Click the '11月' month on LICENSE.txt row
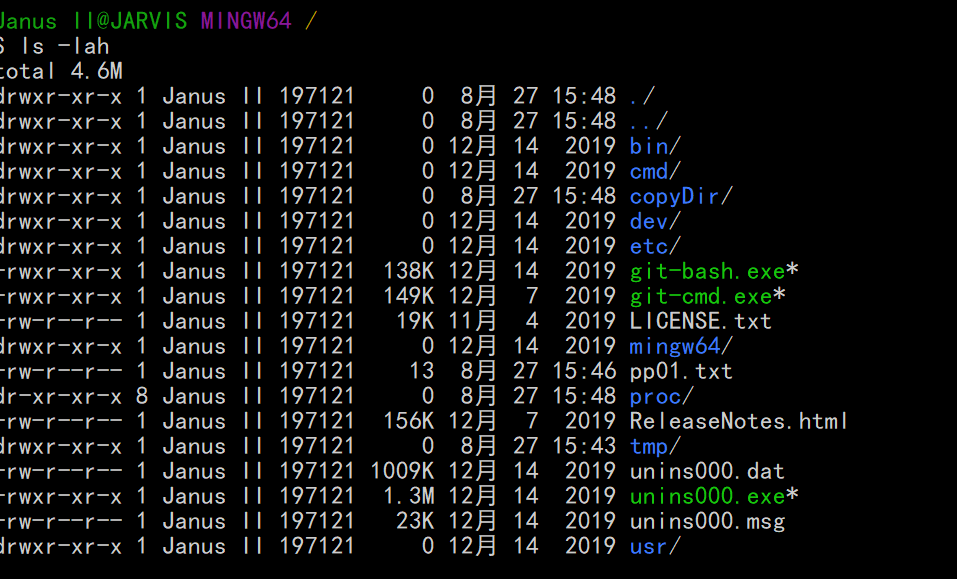Image resolution: width=957 pixels, height=579 pixels. (x=473, y=322)
